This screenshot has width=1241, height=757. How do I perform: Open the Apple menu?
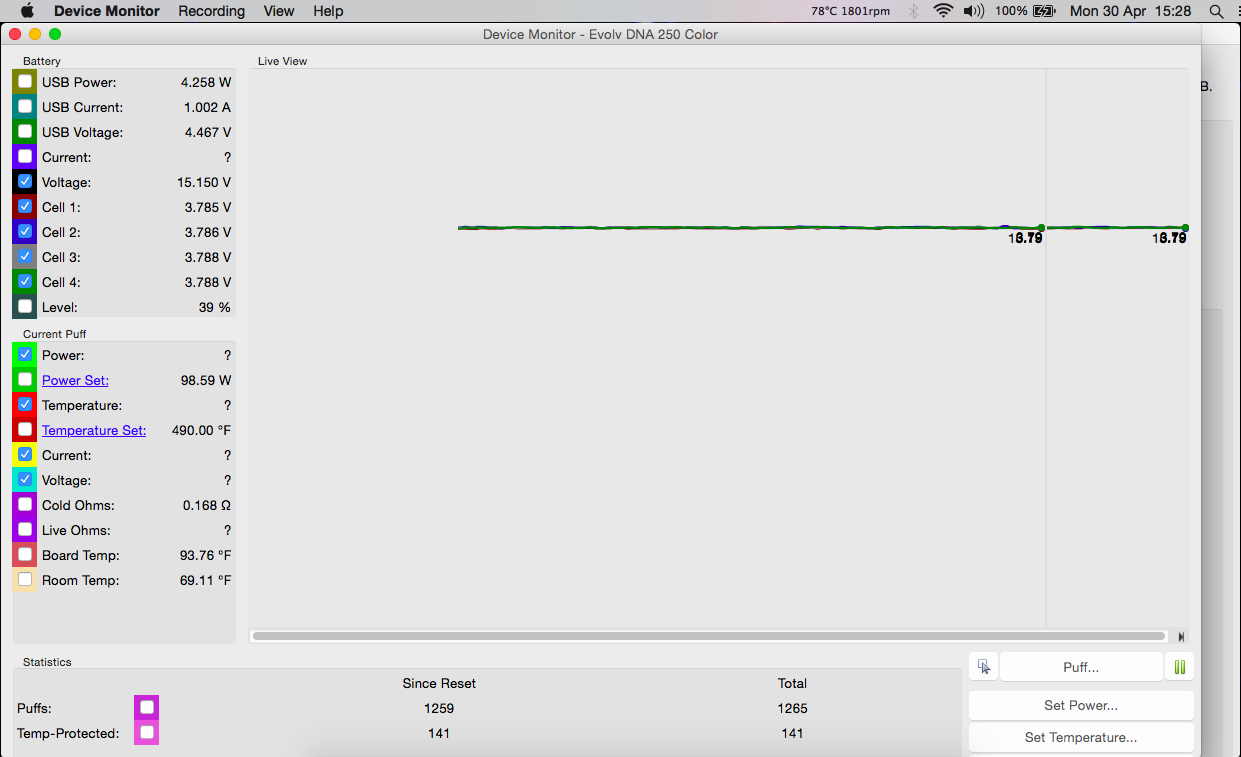[x=27, y=11]
